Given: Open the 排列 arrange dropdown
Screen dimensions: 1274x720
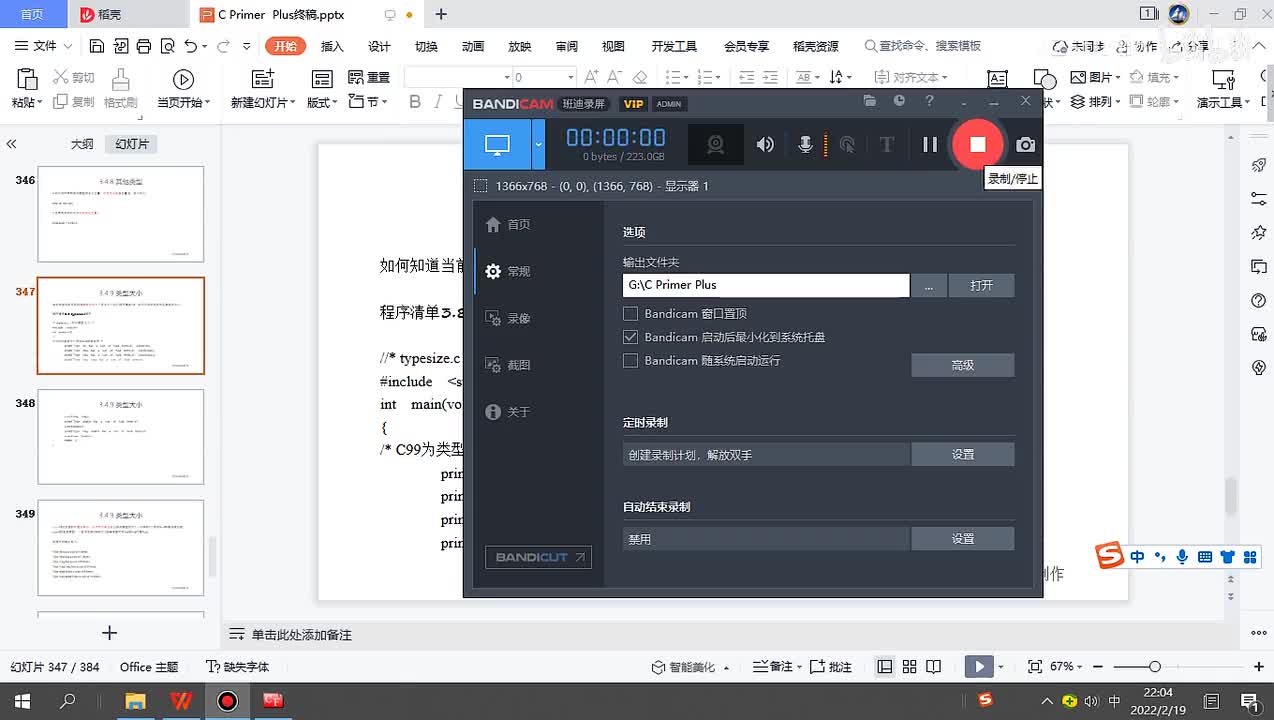Looking at the screenshot, I should point(1118,103).
